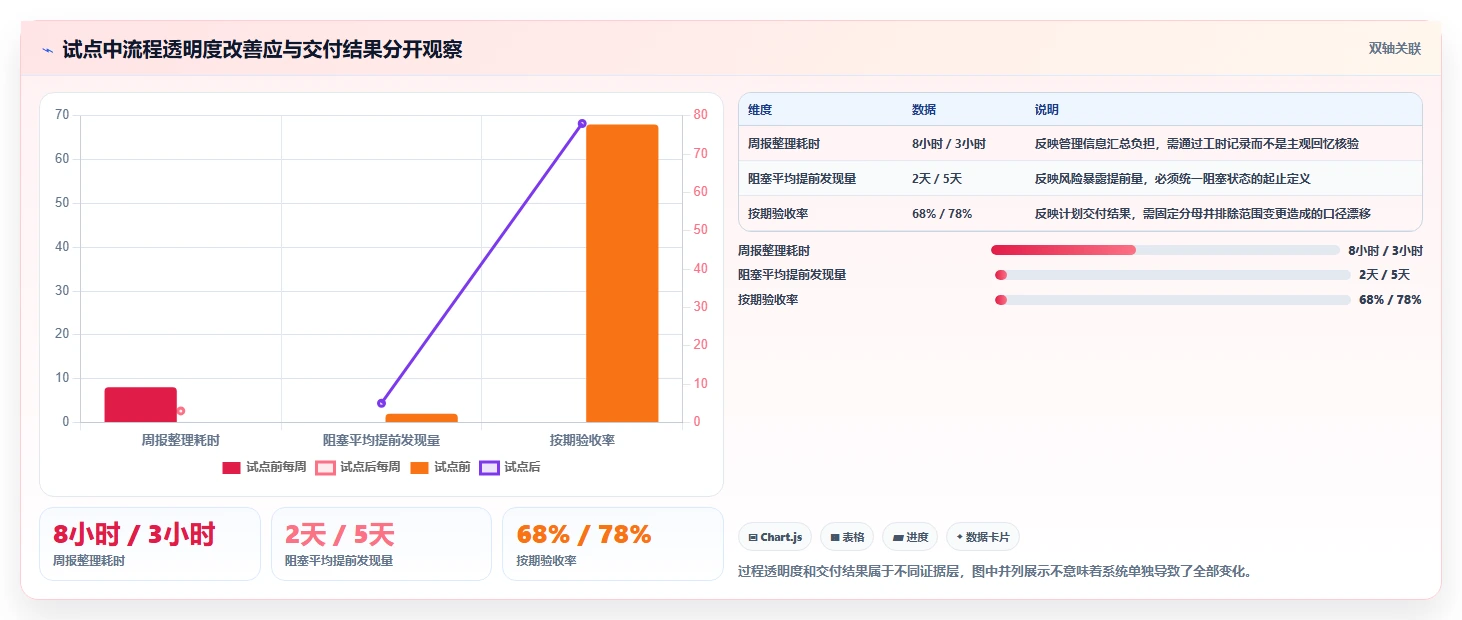Click the 按期验收率 progress bar

pos(1173,300)
